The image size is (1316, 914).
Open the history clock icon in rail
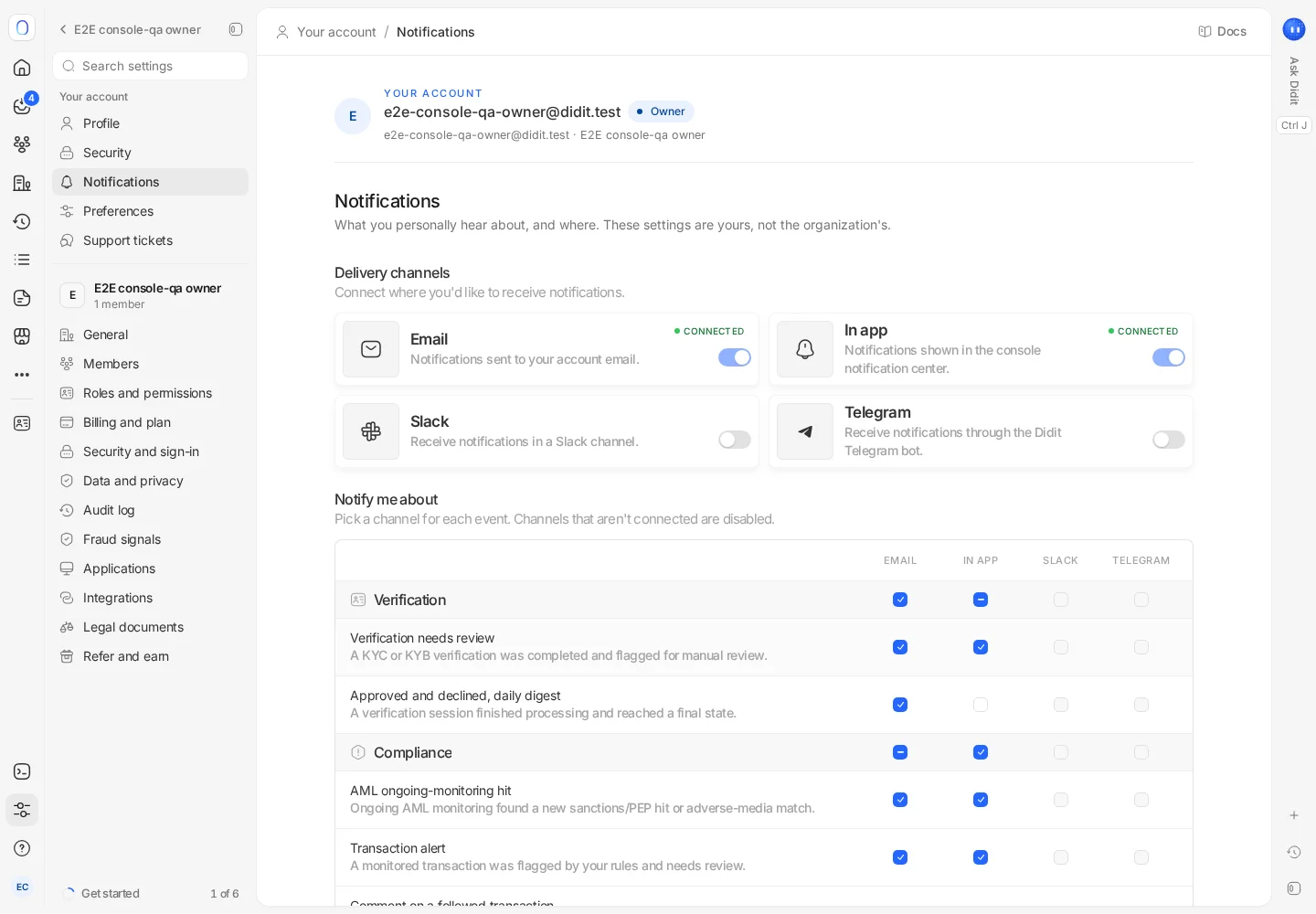click(22, 221)
